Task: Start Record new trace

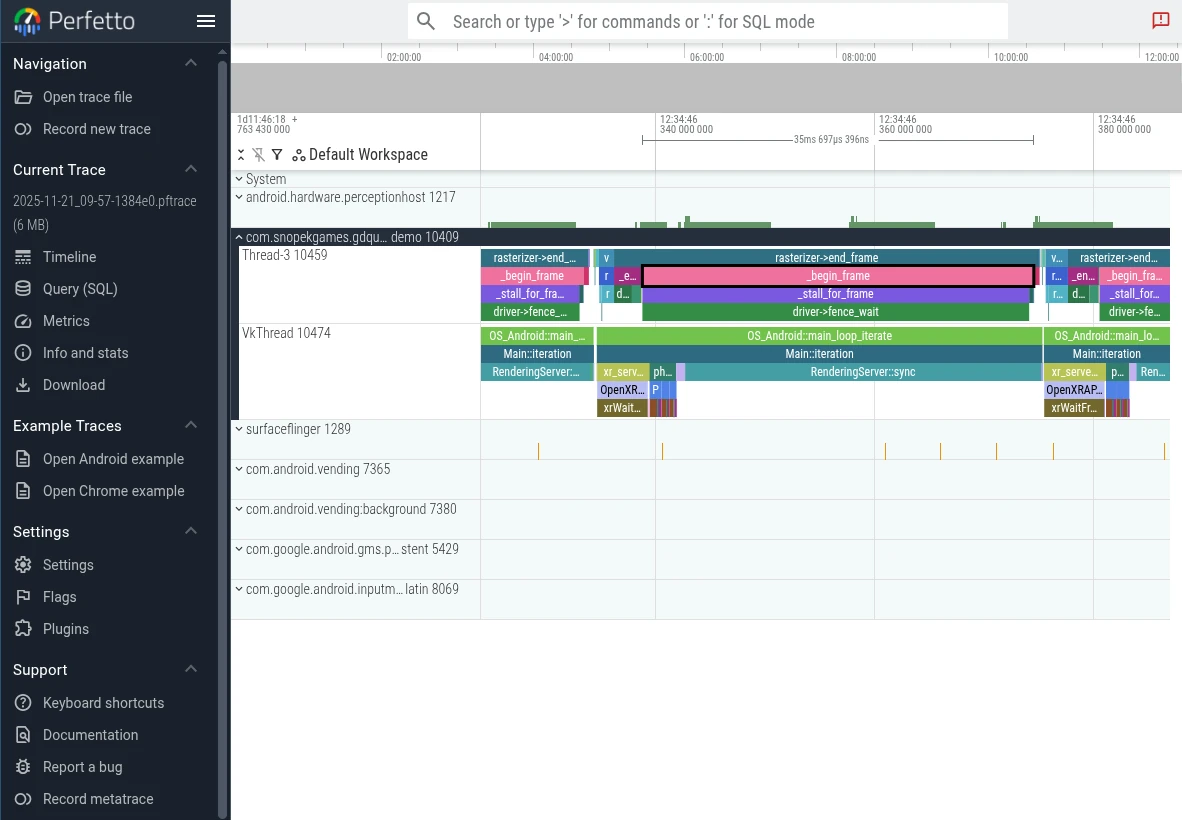Action: click(x=96, y=129)
